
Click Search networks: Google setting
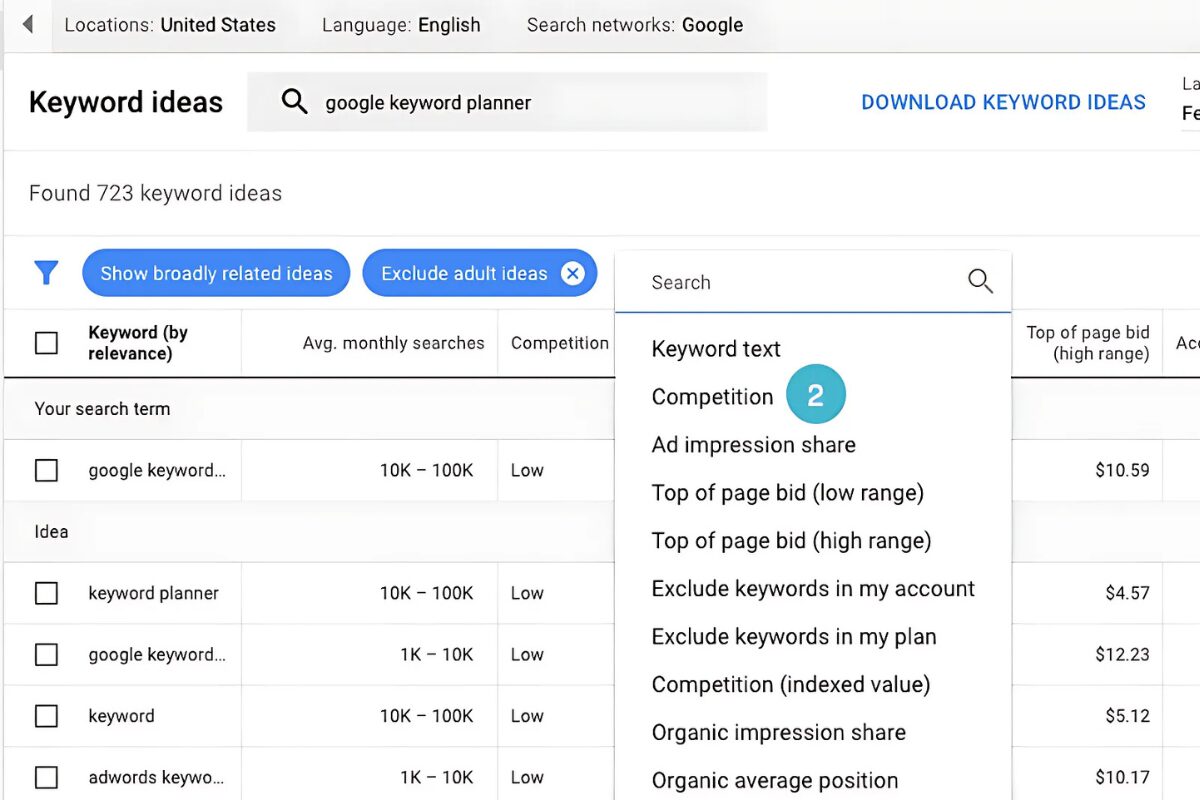tap(635, 25)
